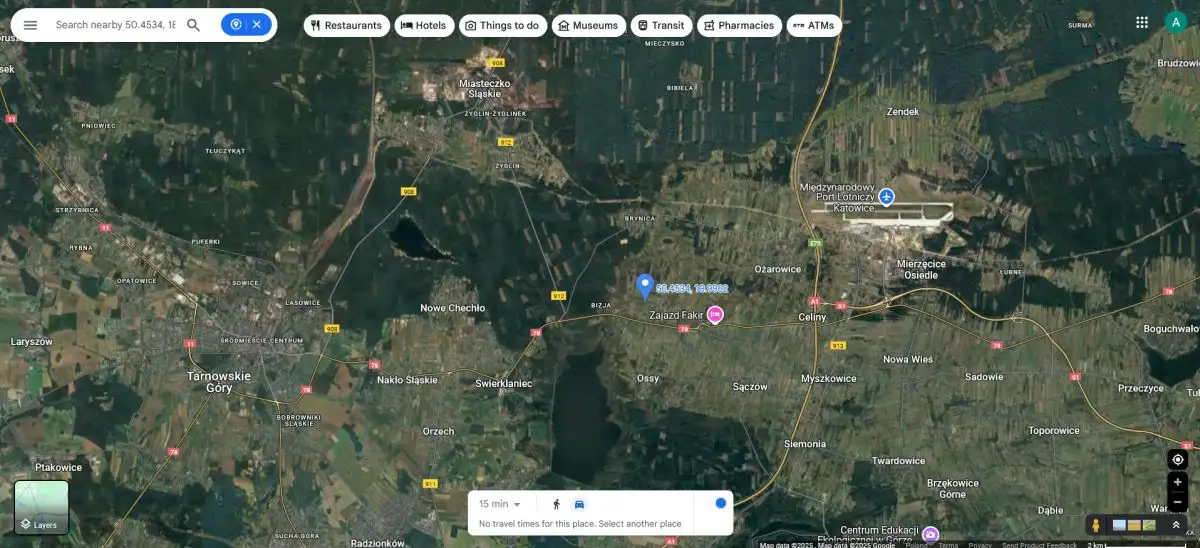This screenshot has height=548, width=1200.
Task: Select the Street View pegman
Action: coord(1096,525)
